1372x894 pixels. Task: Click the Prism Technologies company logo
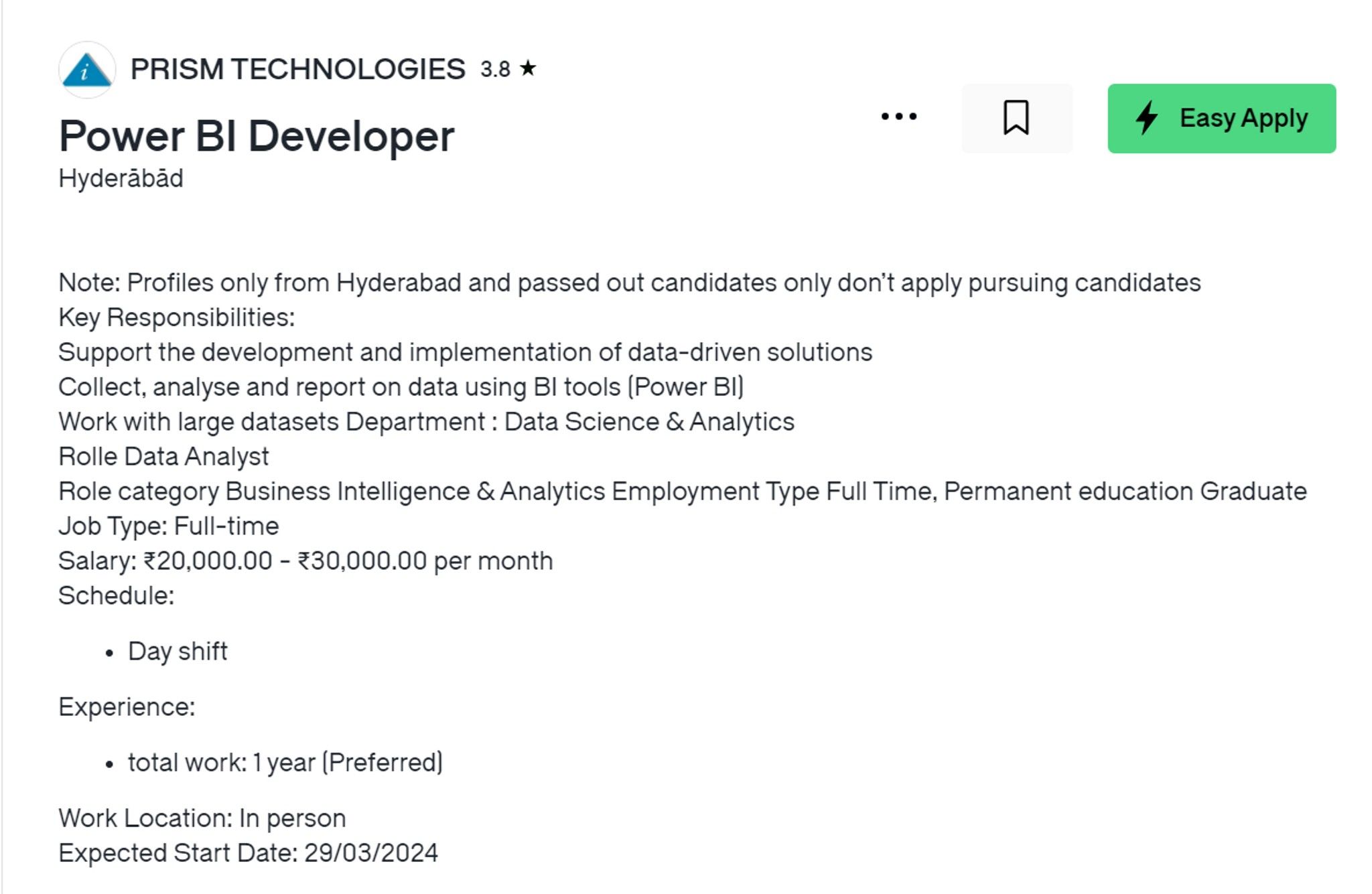click(88, 70)
